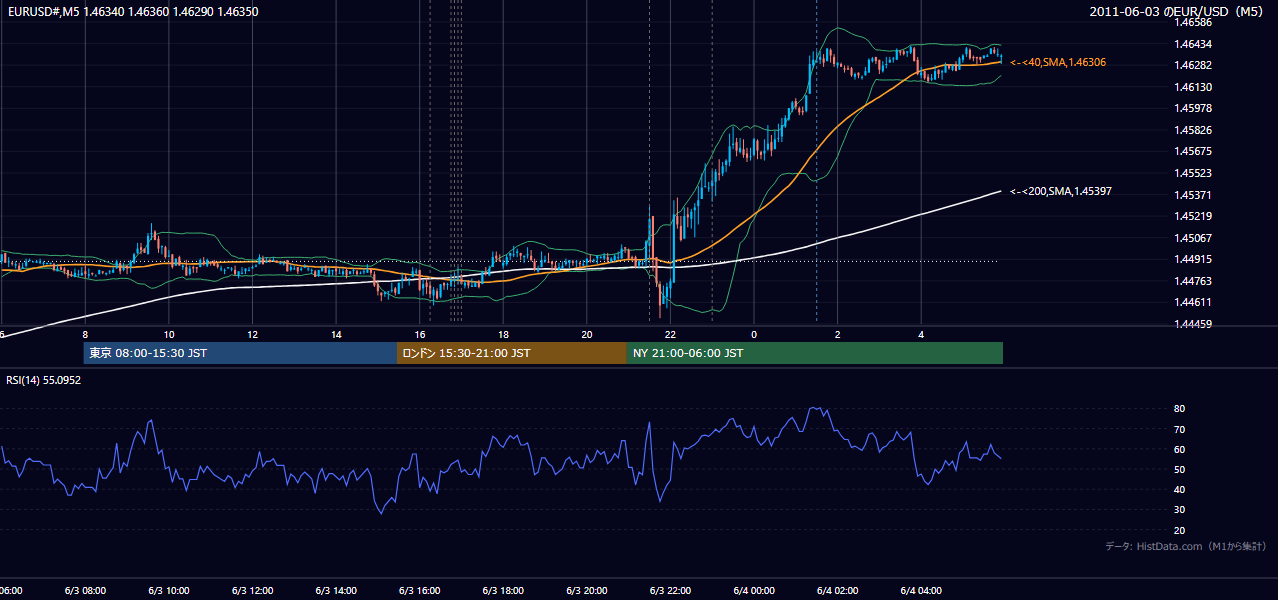Click price axis value 1.46282
Screen dimensions: 1278x600
[x=1194, y=65]
